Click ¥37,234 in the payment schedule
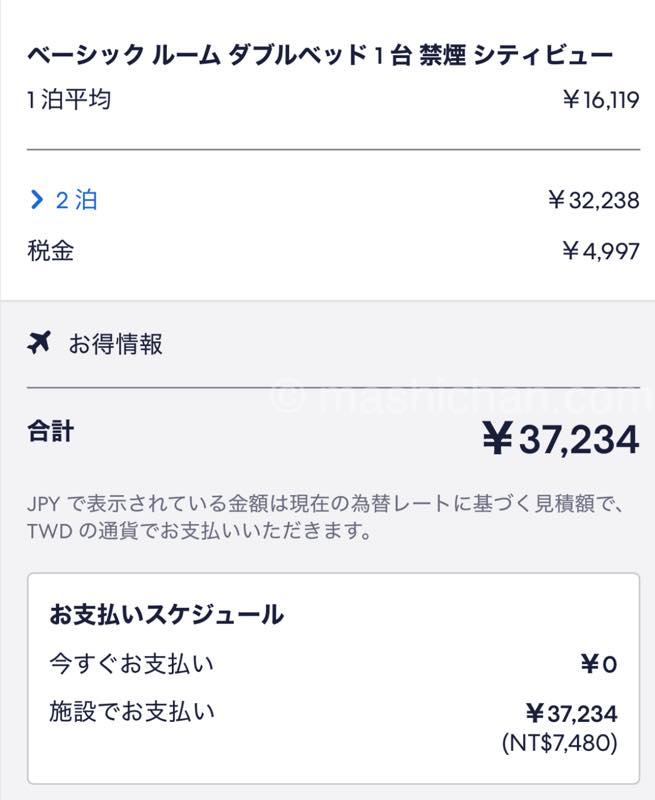The image size is (655, 800). click(x=571, y=713)
